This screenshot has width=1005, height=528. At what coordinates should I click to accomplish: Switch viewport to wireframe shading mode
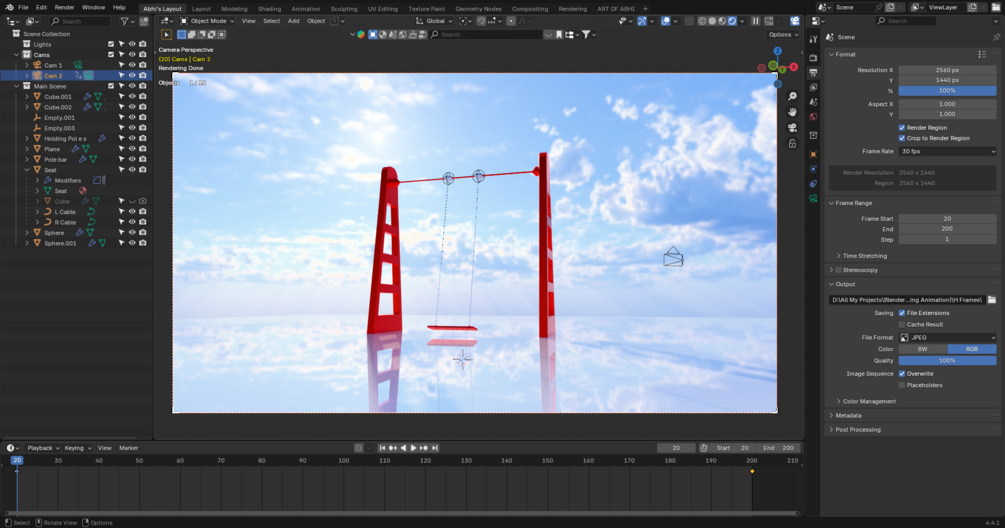point(702,21)
